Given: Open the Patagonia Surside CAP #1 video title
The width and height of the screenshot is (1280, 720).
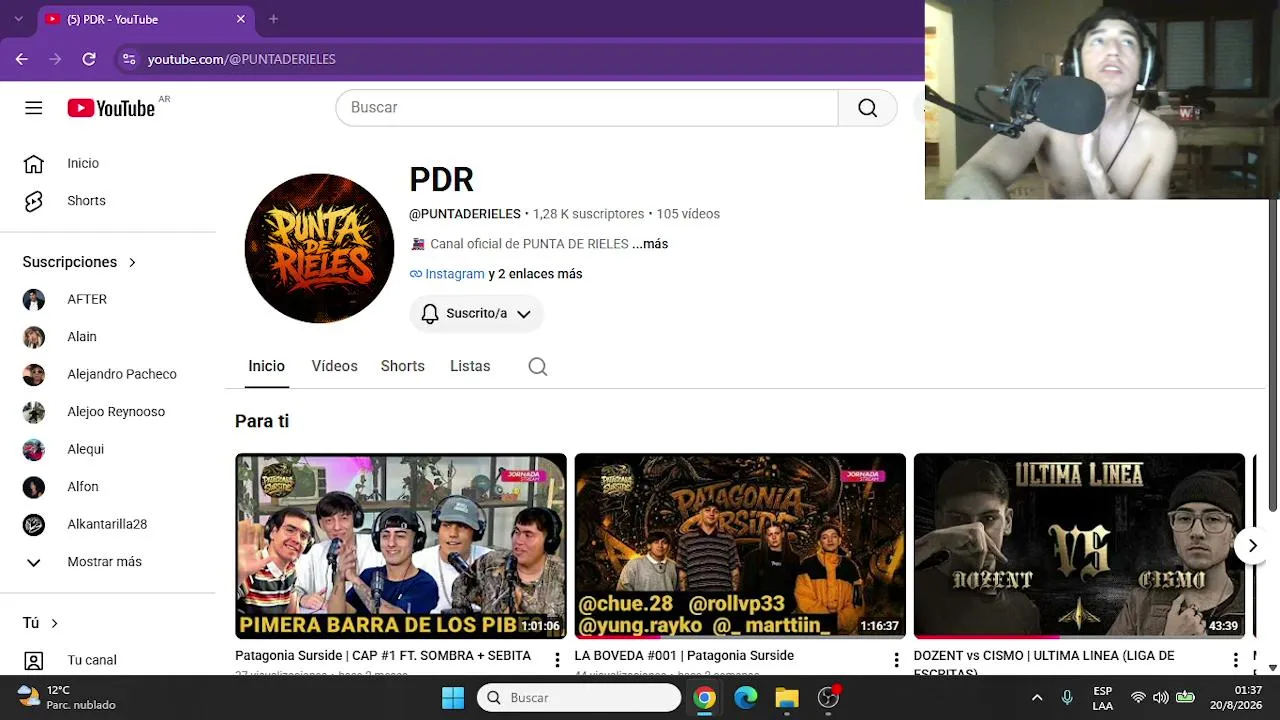Looking at the screenshot, I should [x=383, y=656].
